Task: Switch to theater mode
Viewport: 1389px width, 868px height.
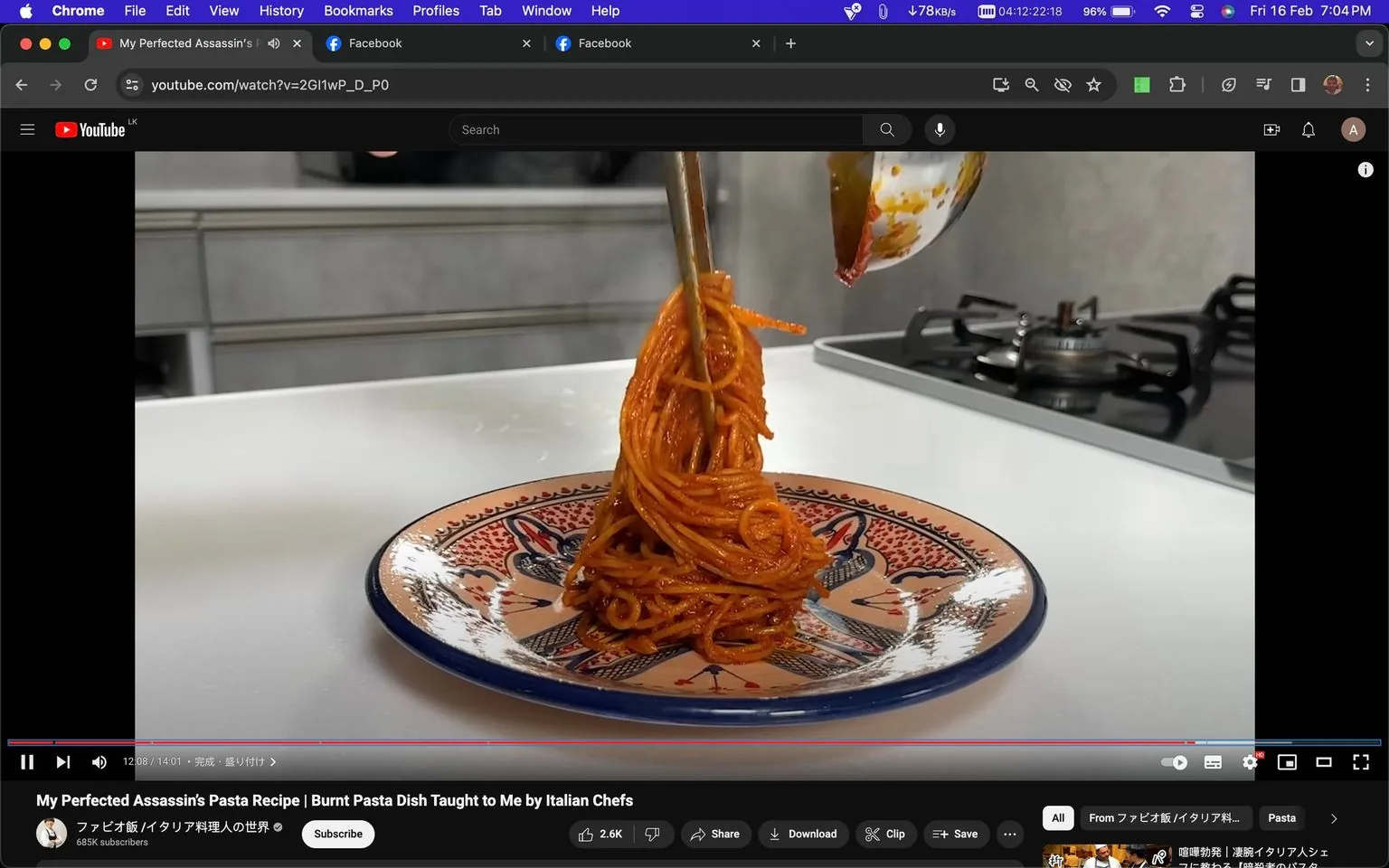Action: (1324, 761)
